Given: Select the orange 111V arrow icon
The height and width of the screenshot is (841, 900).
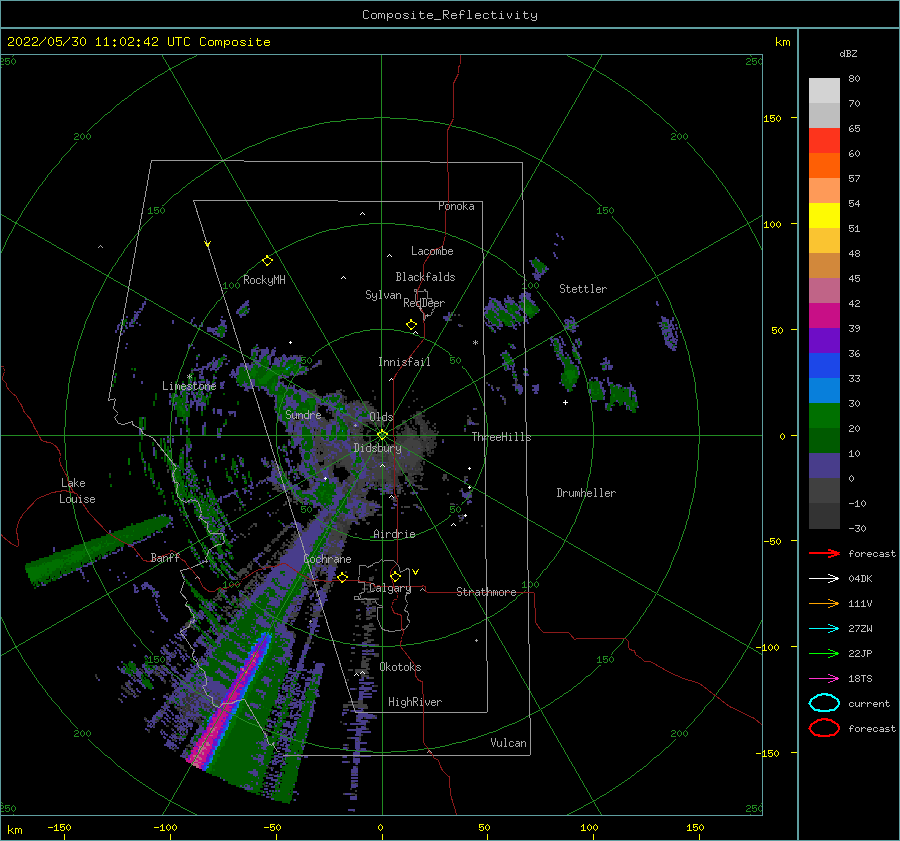Looking at the screenshot, I should [x=824, y=603].
